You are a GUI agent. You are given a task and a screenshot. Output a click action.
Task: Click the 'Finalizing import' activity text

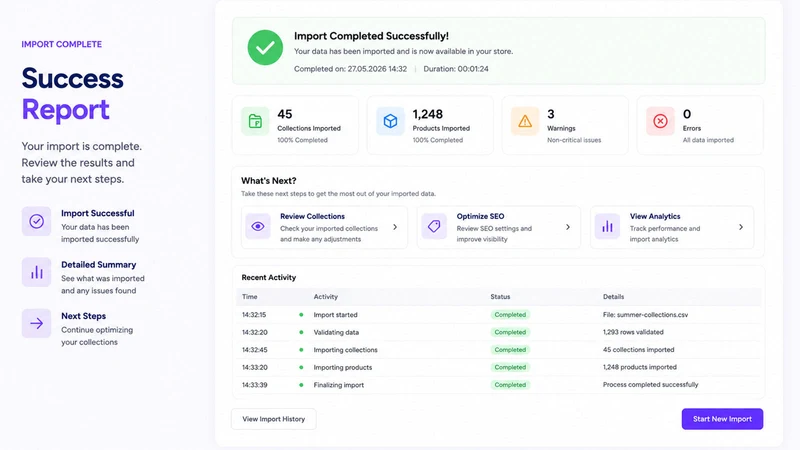[x=339, y=385]
